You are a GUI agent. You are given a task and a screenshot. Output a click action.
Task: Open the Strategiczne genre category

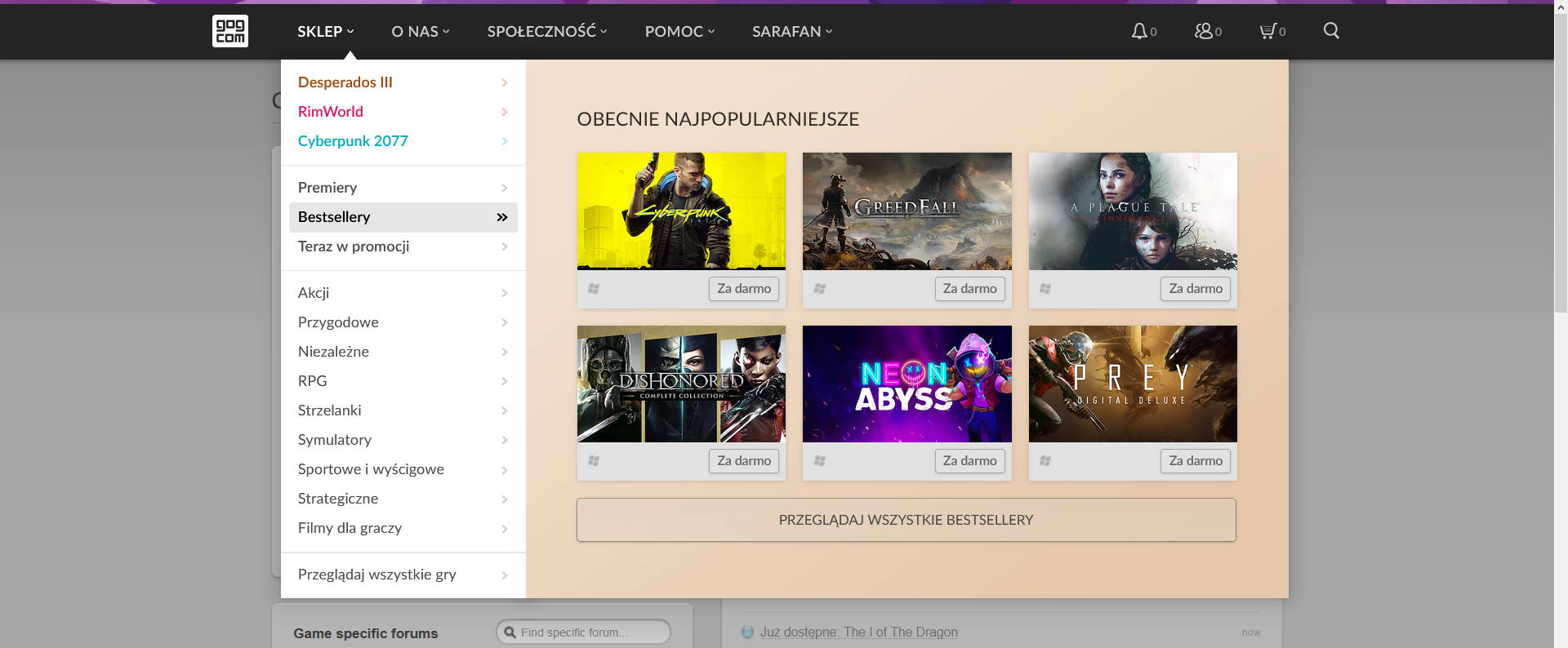point(403,499)
